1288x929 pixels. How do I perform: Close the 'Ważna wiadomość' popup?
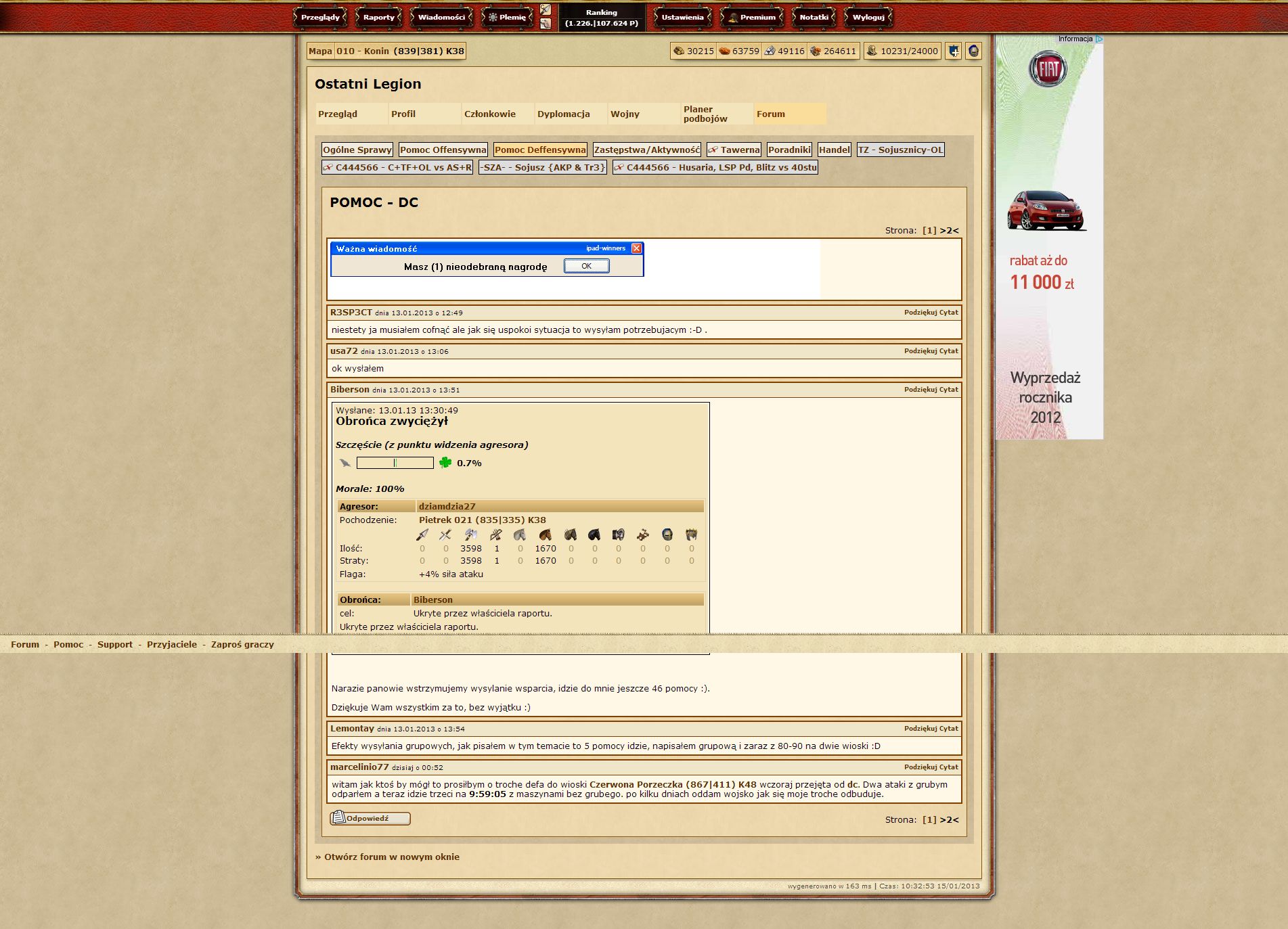click(636, 248)
